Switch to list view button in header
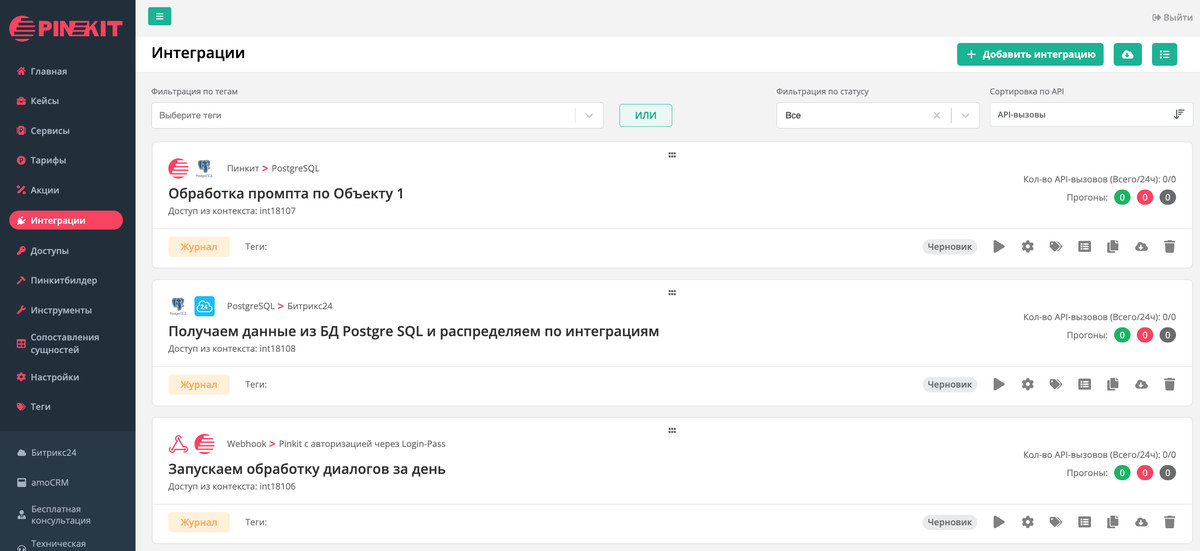Image resolution: width=1200 pixels, height=551 pixels. (x=1164, y=54)
